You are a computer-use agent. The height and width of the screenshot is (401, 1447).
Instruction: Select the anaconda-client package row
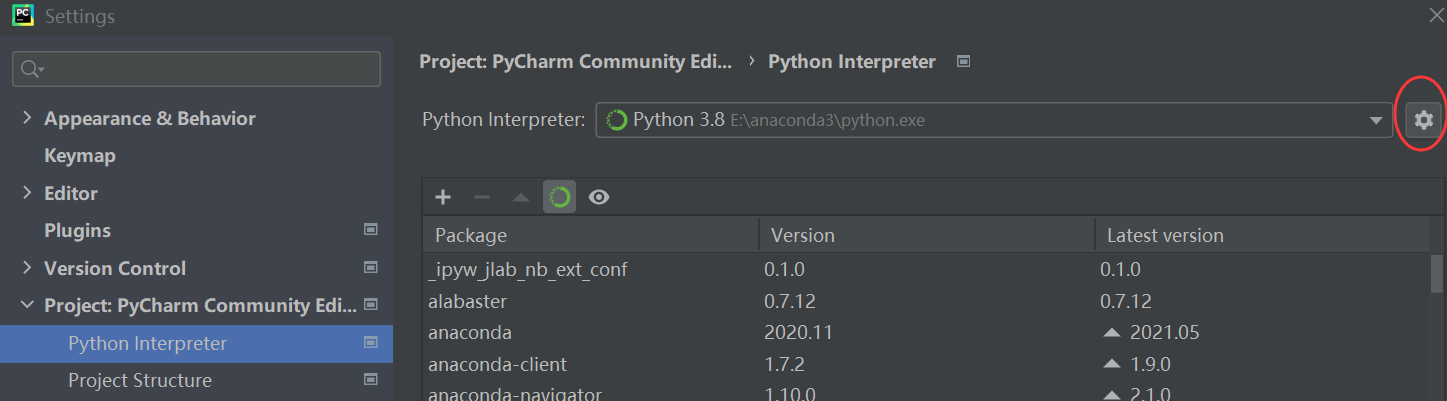(926, 364)
